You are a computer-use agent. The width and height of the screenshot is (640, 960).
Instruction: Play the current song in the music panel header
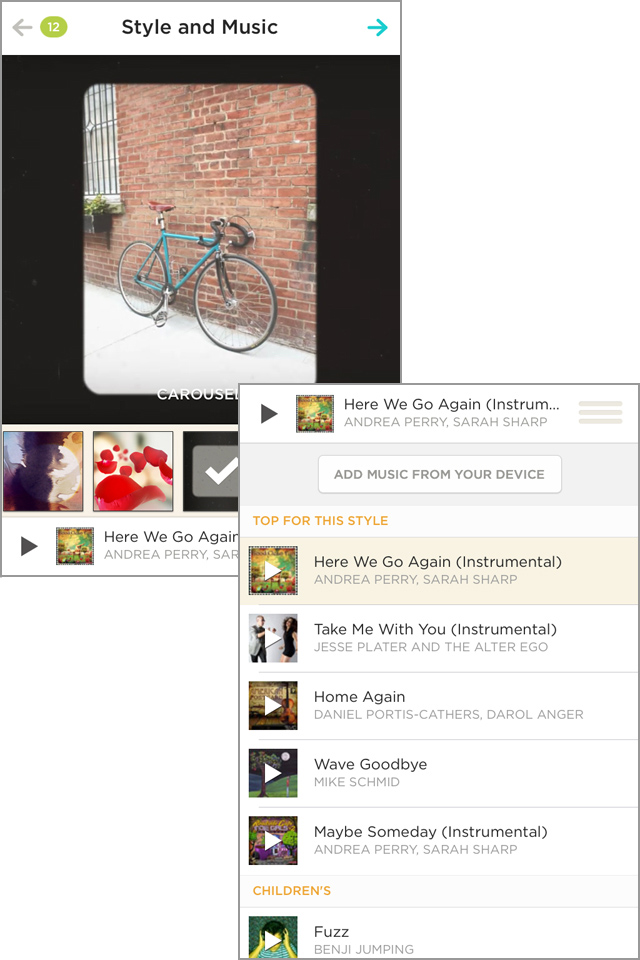click(x=269, y=413)
